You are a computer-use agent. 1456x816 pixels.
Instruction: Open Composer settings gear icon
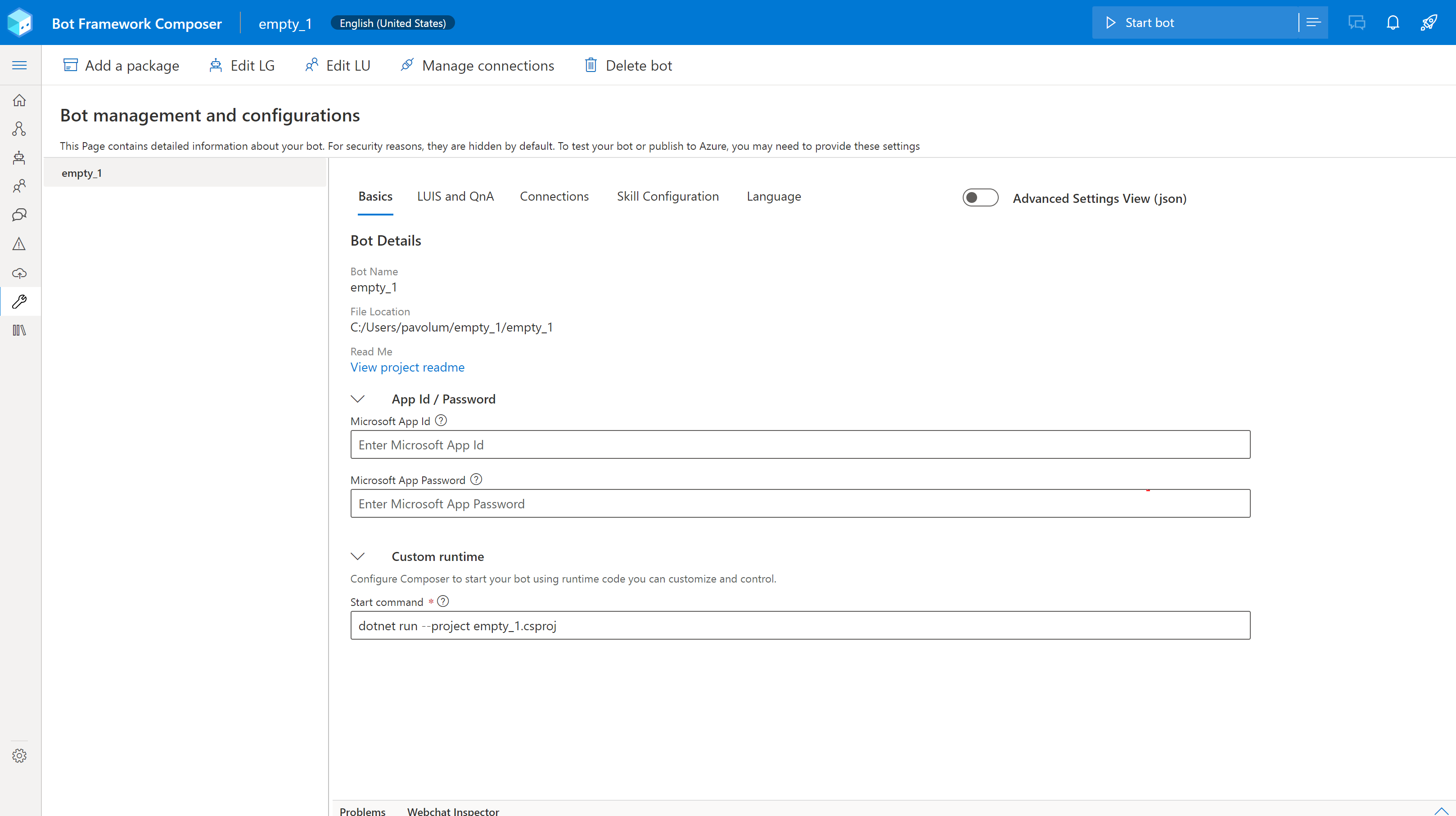19,756
